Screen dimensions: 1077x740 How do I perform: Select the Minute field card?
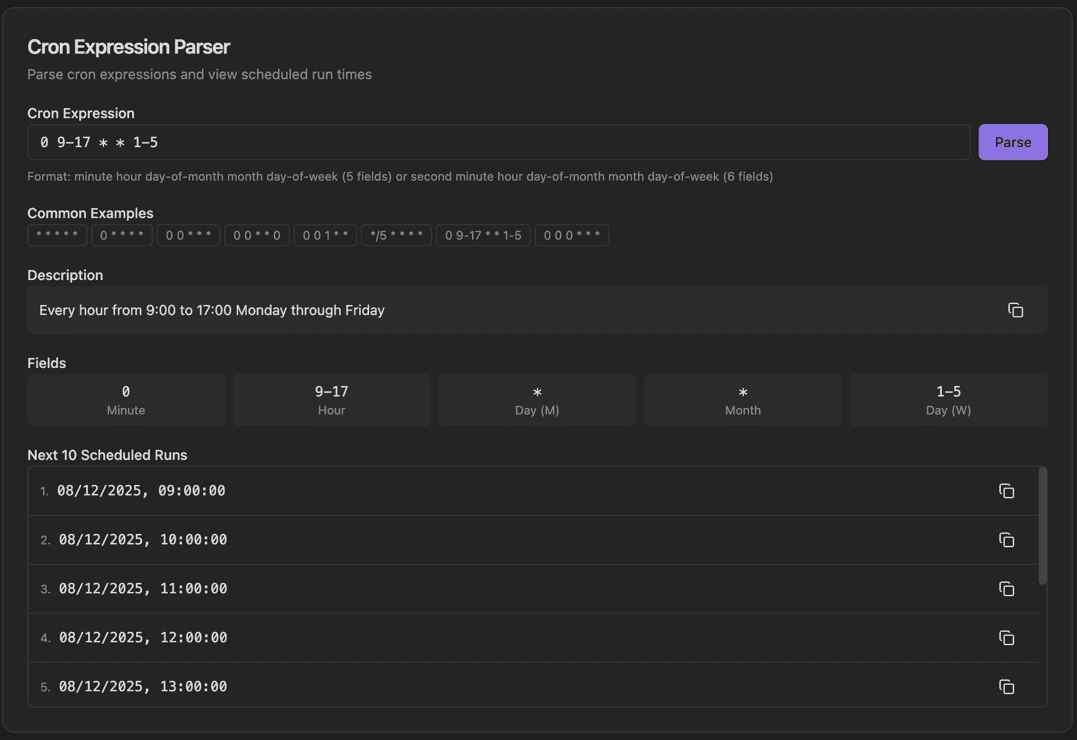(x=126, y=399)
